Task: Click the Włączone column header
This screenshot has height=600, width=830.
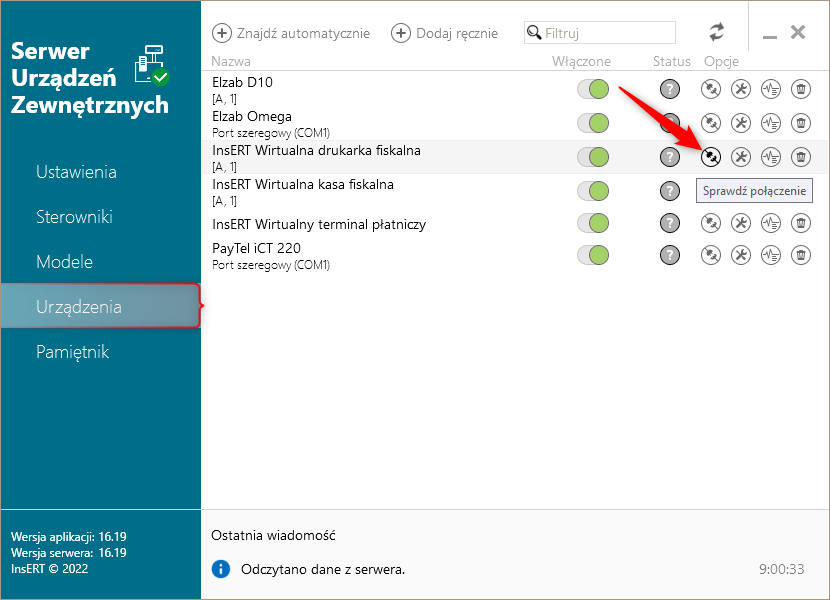Action: point(581,61)
